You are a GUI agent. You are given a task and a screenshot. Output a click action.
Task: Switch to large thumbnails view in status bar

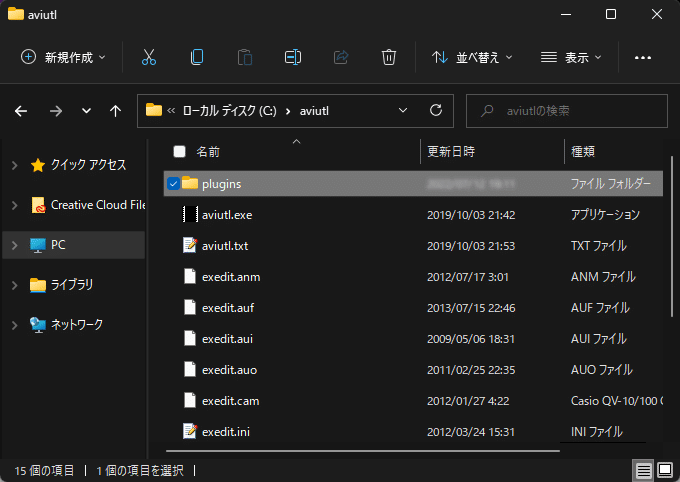[665, 470]
